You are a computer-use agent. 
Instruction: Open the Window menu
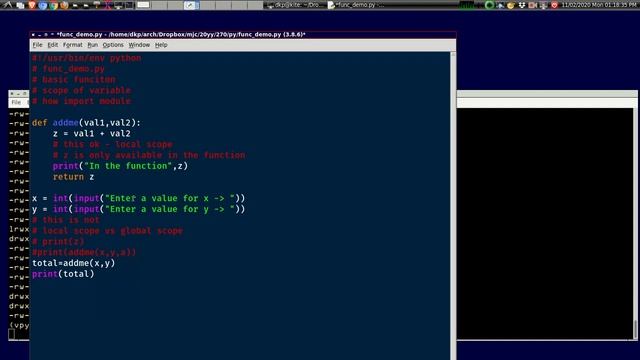point(139,45)
